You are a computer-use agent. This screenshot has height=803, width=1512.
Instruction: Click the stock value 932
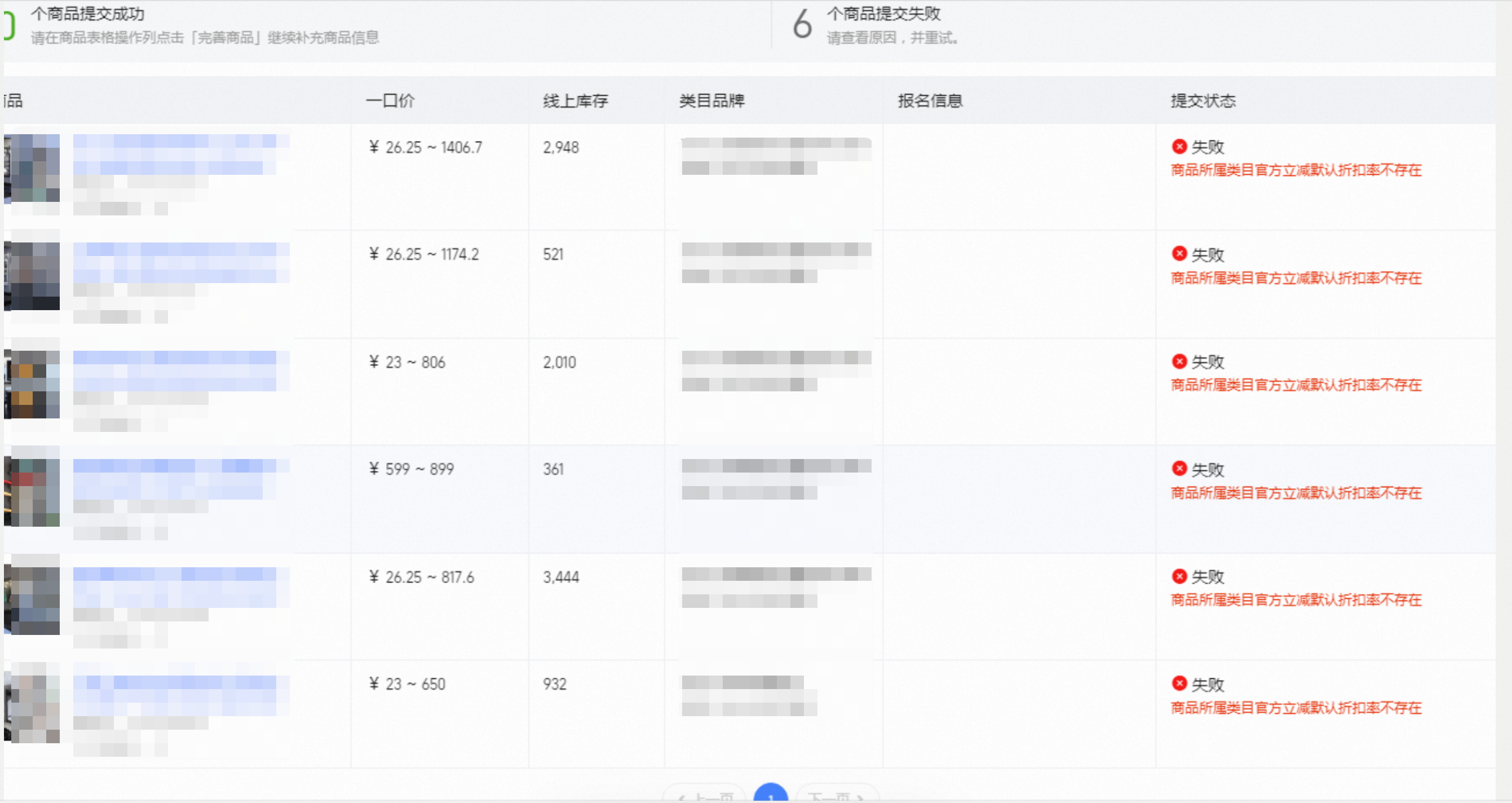554,684
